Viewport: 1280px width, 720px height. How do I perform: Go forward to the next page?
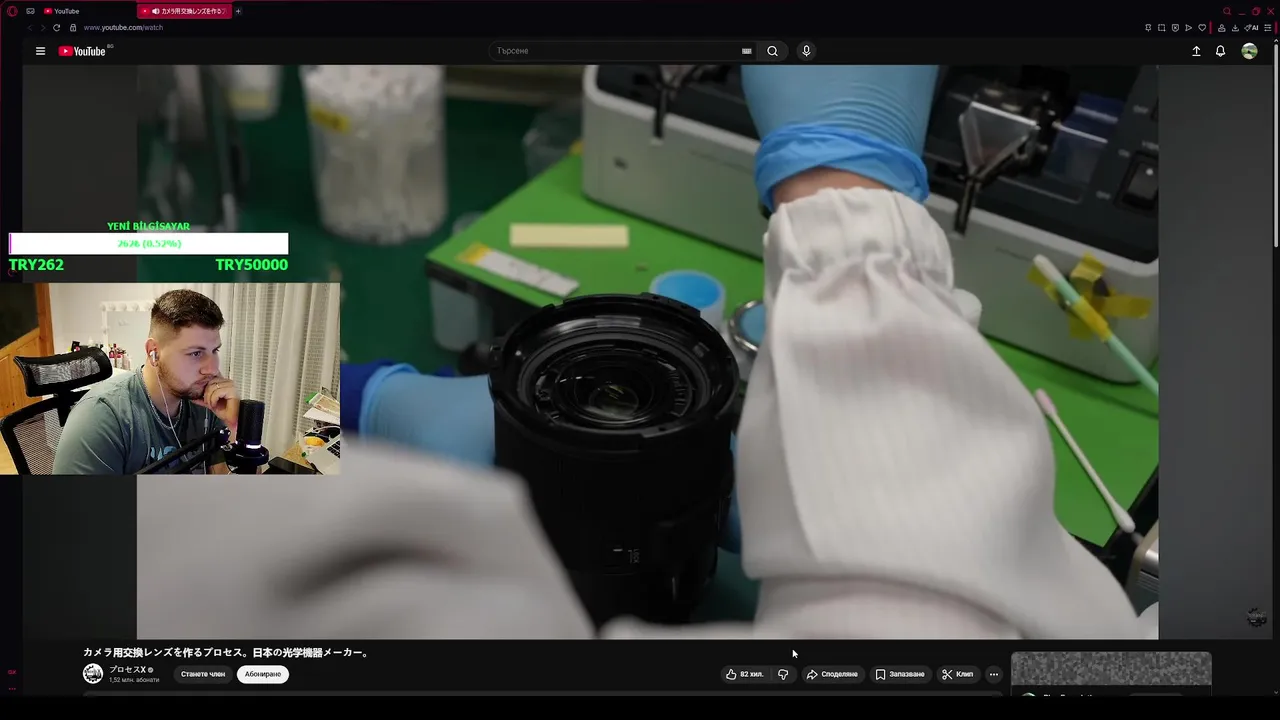tap(42, 28)
